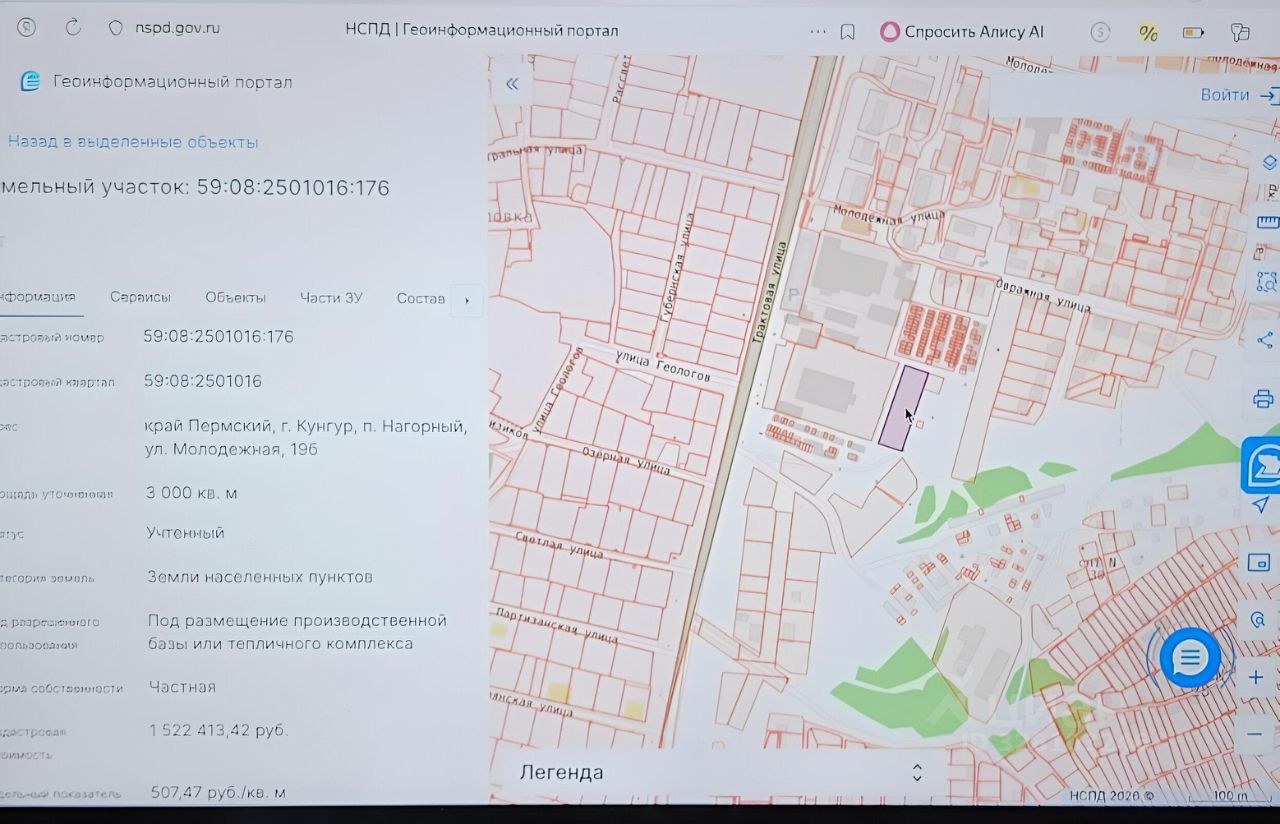Click the highlighted purple land parcel on map
Screen dimensions: 1280x824
tap(902, 408)
